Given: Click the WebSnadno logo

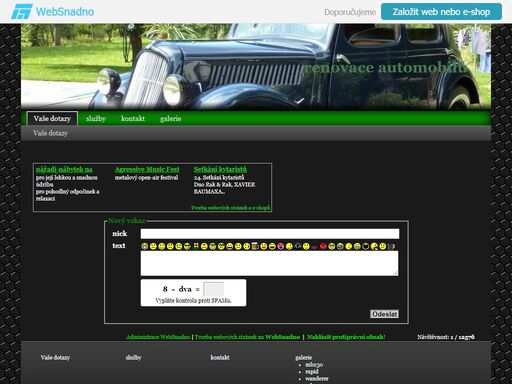Looking at the screenshot, I should tap(53, 12).
